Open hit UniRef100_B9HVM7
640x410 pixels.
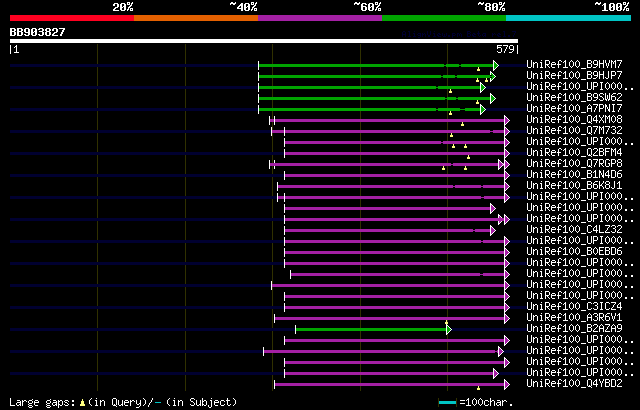pos(574,64)
